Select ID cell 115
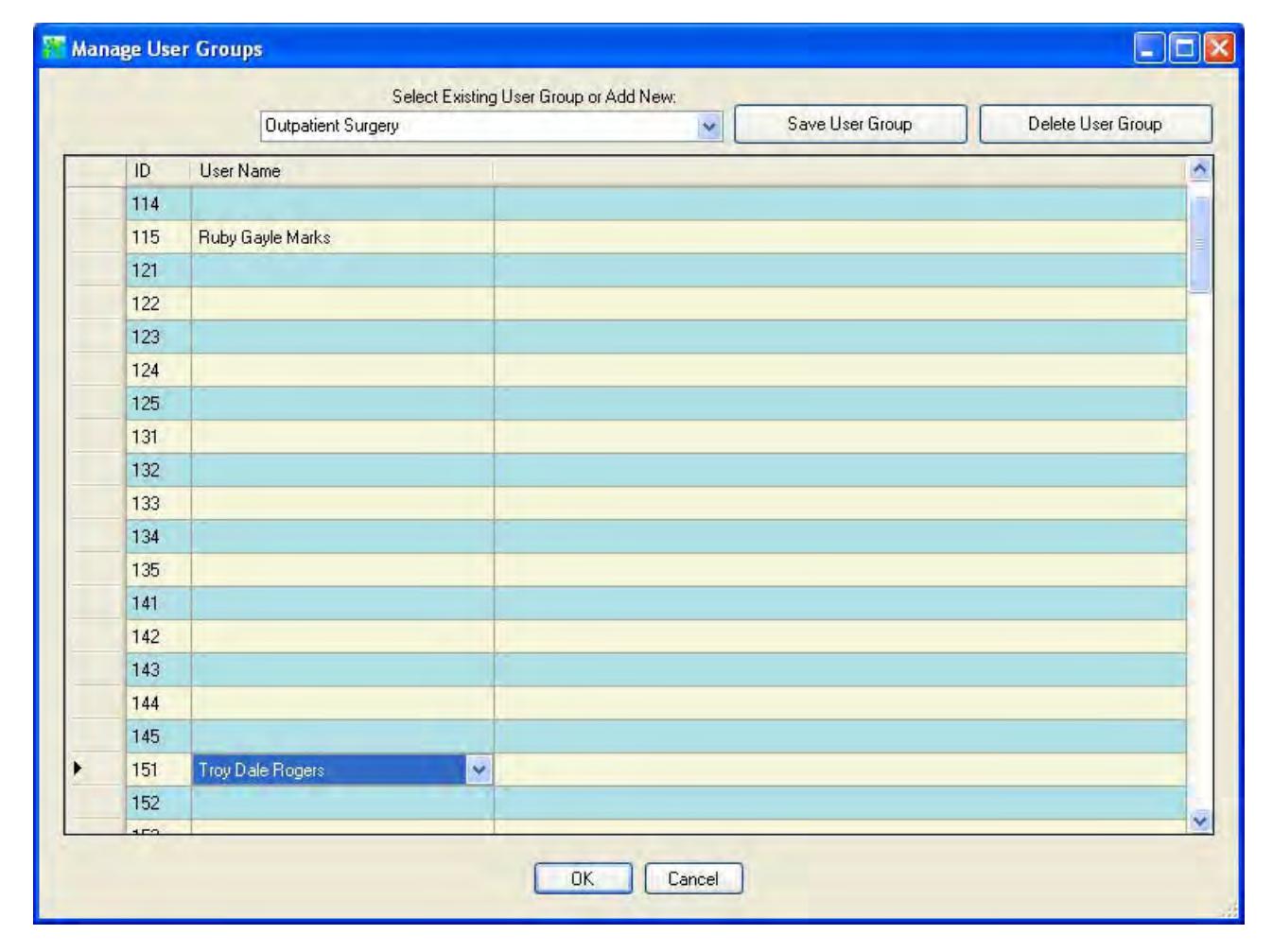Viewport: 1273px width, 952px height. click(x=159, y=237)
